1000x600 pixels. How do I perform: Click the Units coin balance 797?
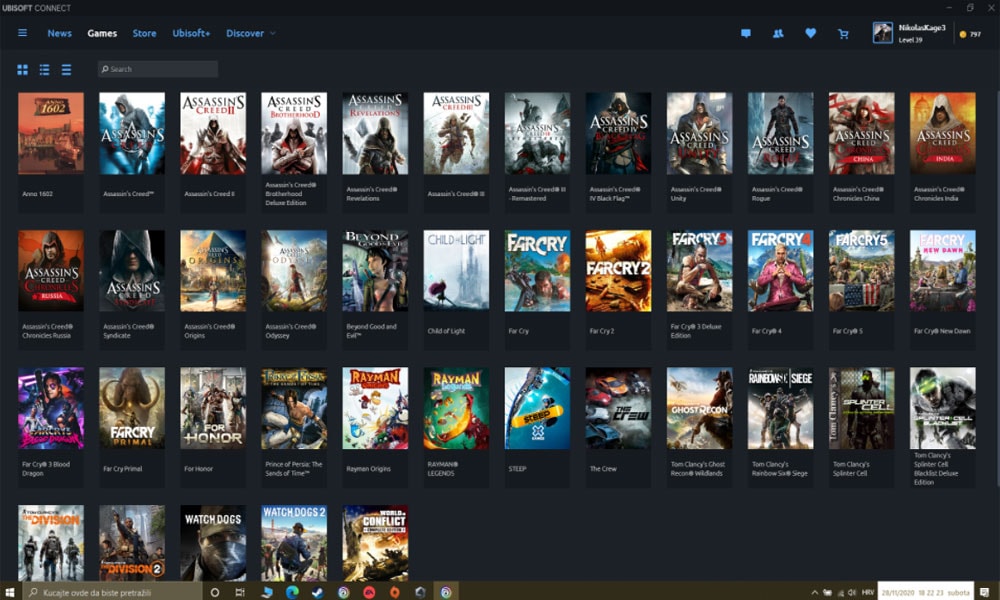(970, 34)
